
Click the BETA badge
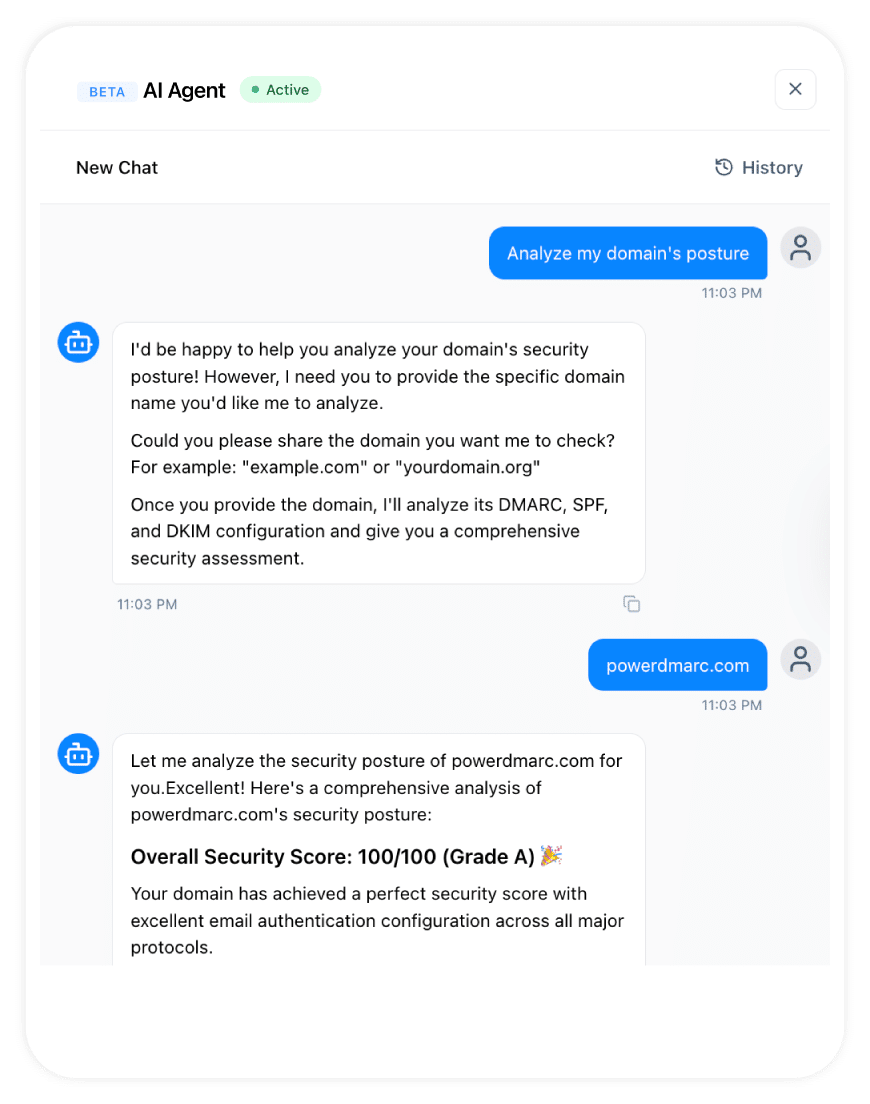107,92
